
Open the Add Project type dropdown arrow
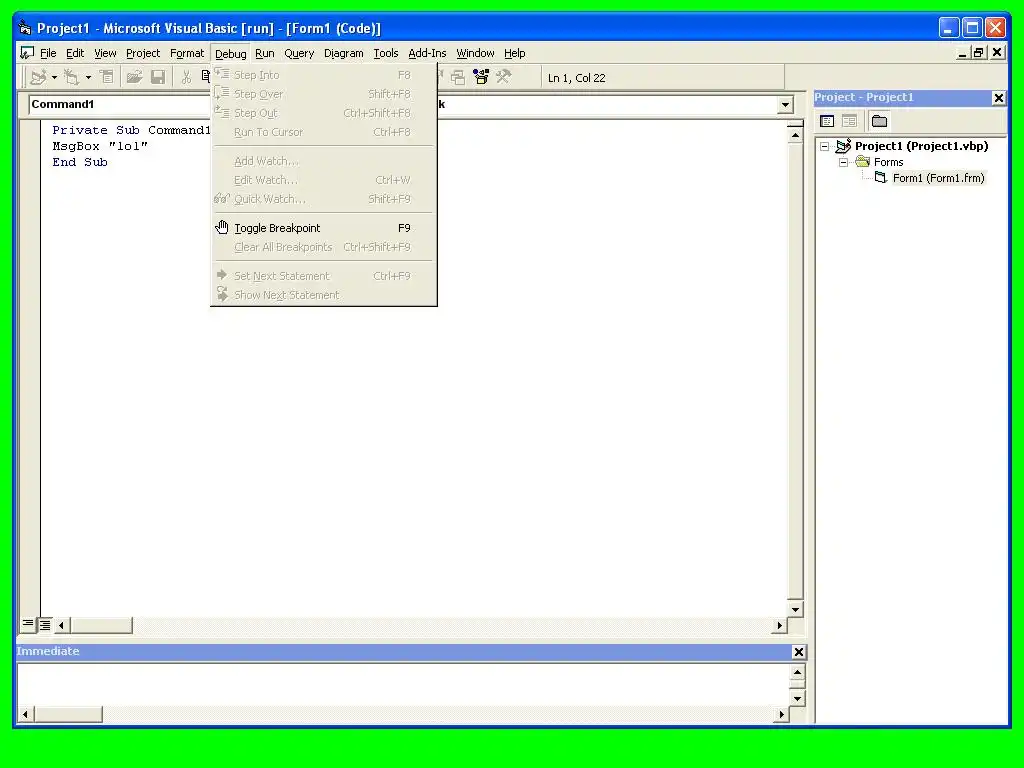tap(54, 77)
